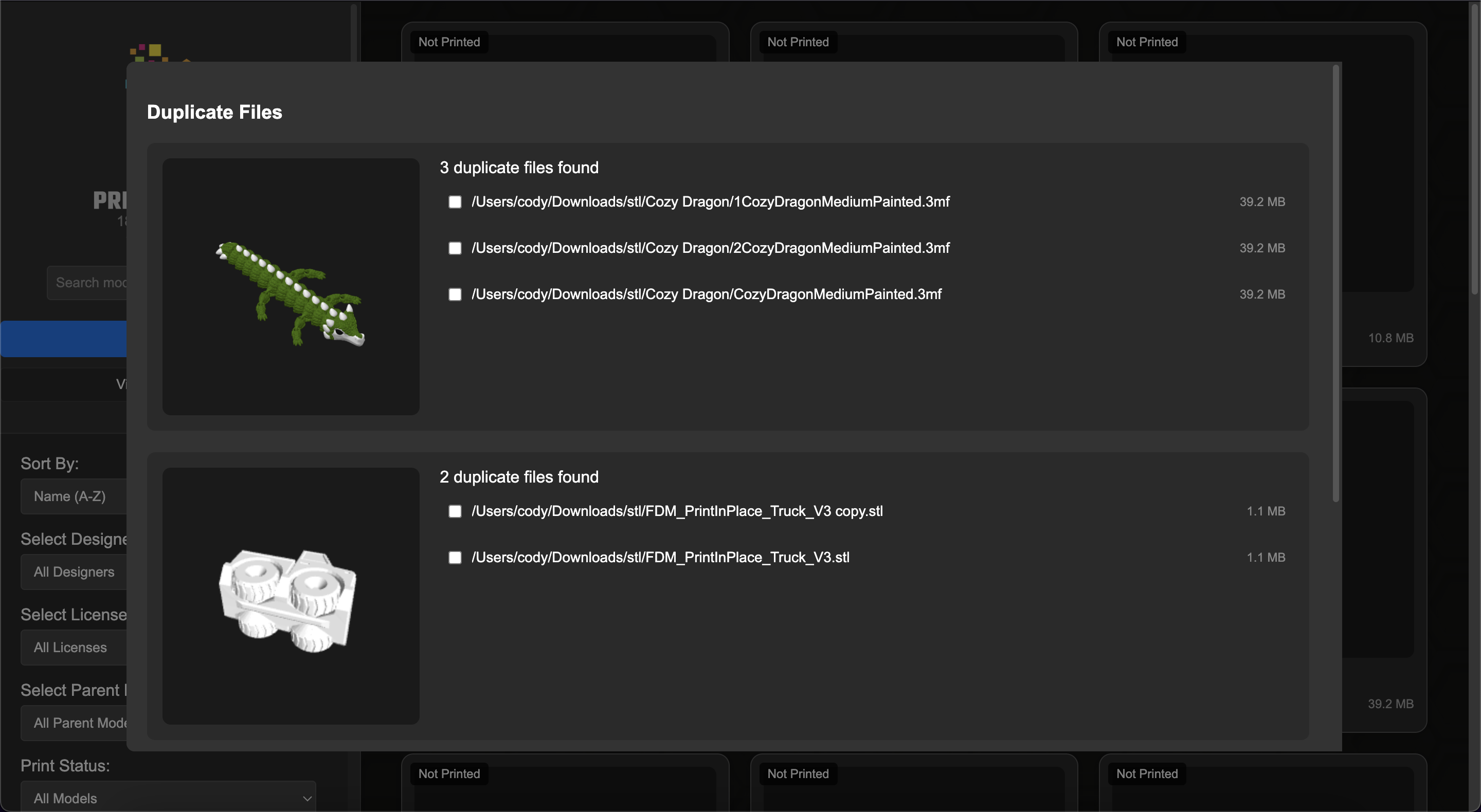This screenshot has width=1481, height=812.
Task: Click the Duplicate Files dialog scrollbar
Action: (x=1335, y=283)
